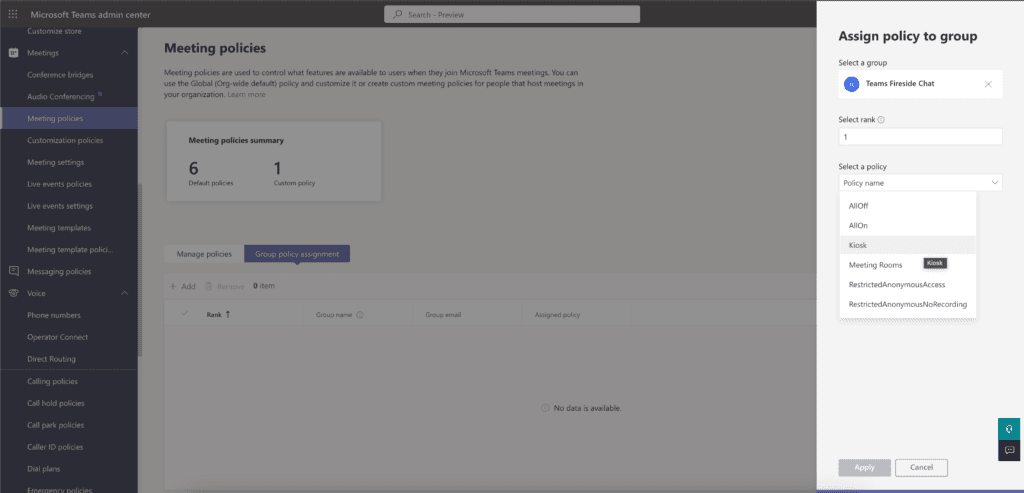Viewport: 1024px width, 493px height.
Task: Click the Teams Fireside Chat group avatar
Action: [852, 84]
